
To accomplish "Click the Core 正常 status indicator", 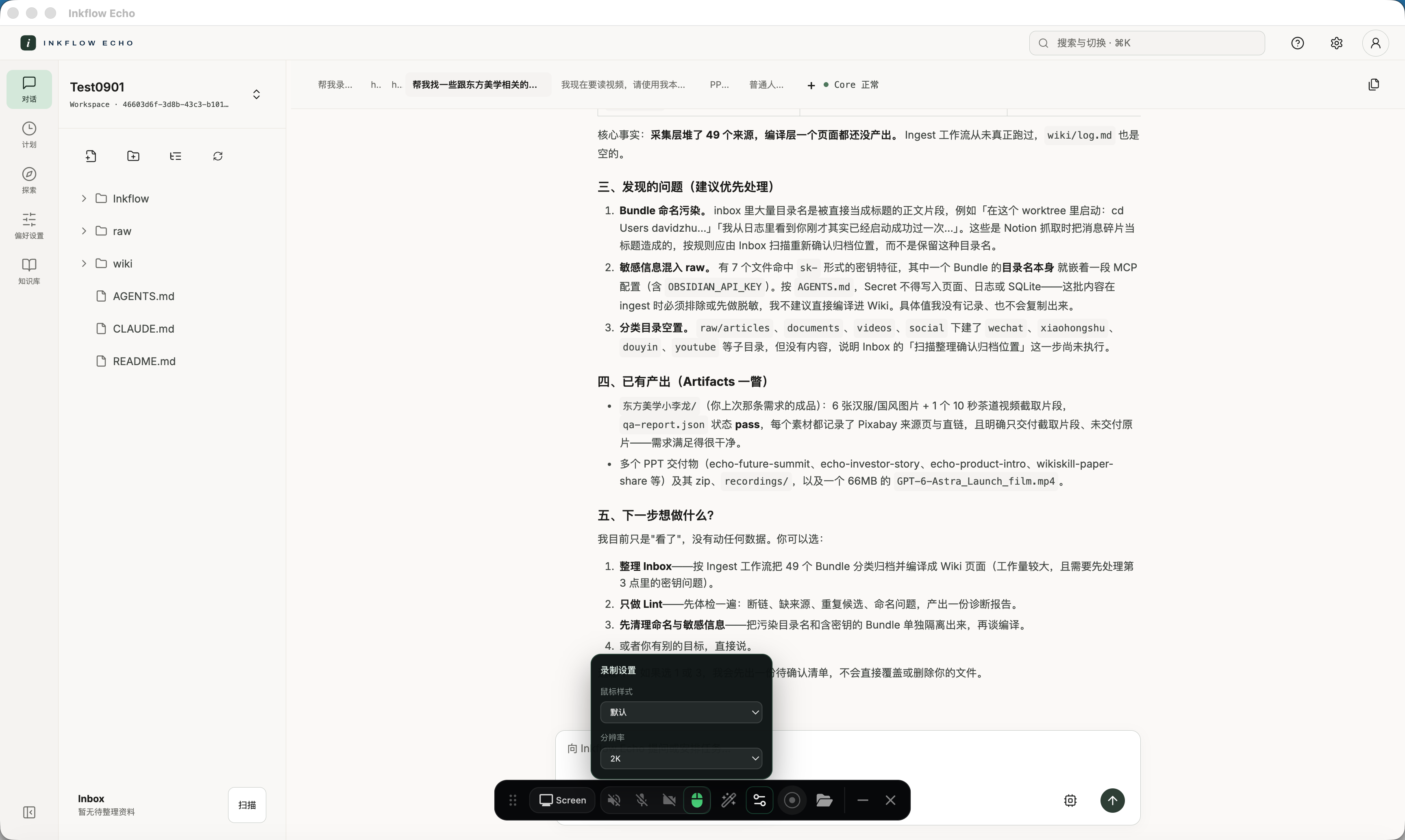I will [x=852, y=85].
